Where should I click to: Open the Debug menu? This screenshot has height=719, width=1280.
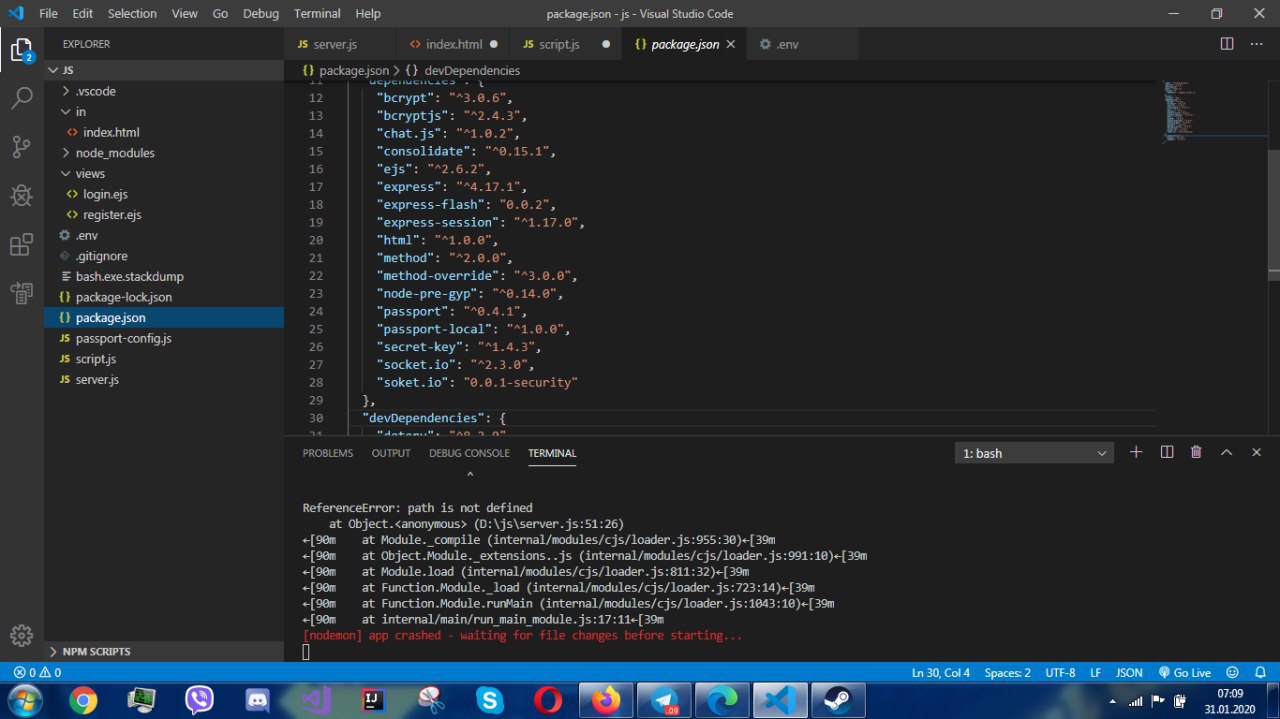(x=261, y=14)
